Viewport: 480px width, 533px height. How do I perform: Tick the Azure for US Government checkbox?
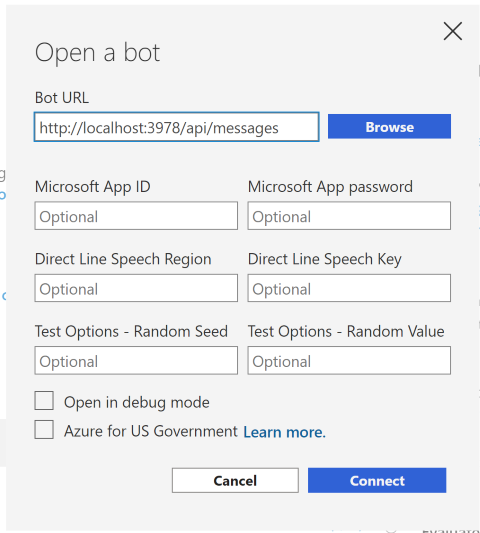(44, 429)
